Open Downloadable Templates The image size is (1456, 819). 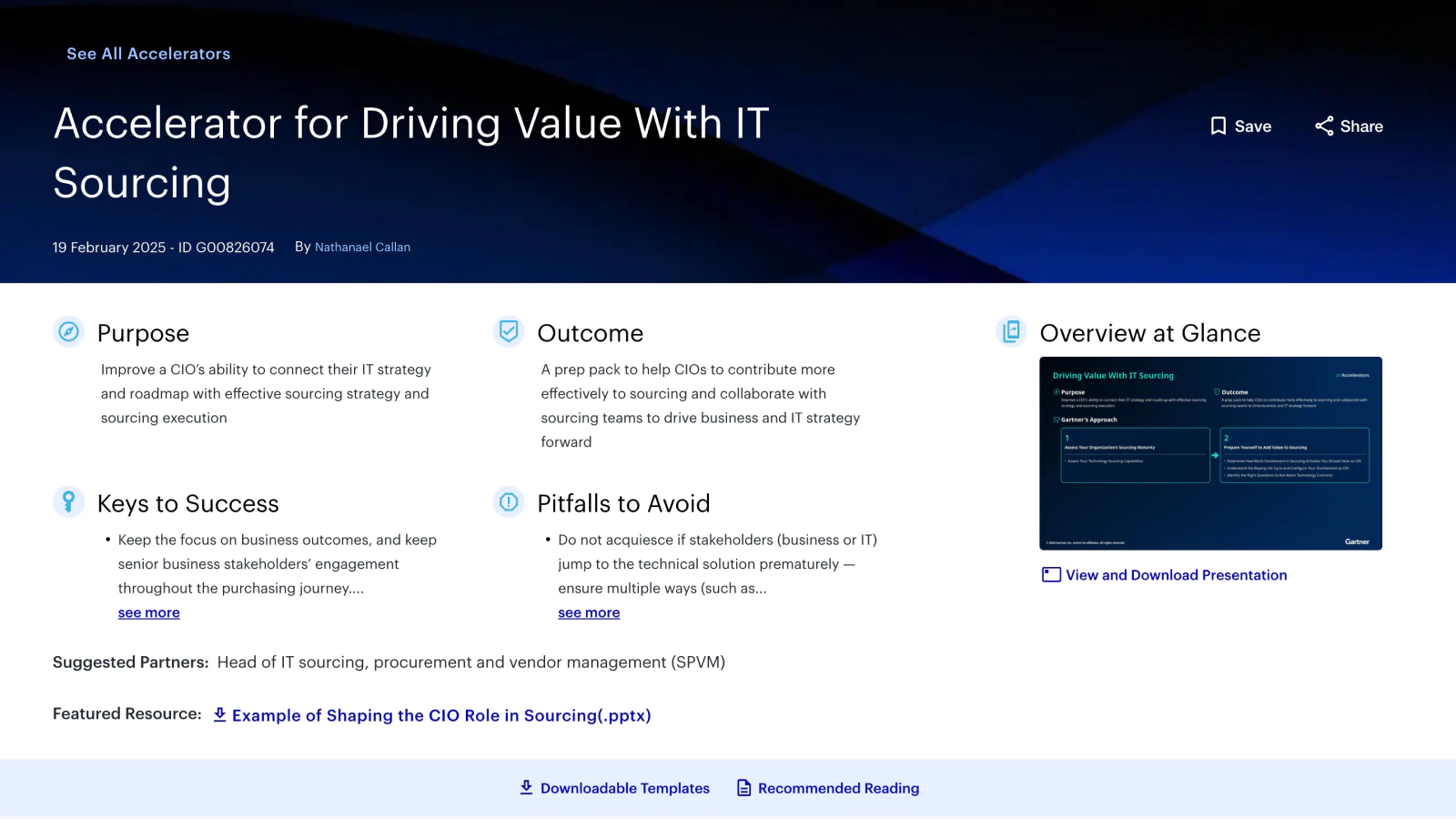[x=625, y=788]
